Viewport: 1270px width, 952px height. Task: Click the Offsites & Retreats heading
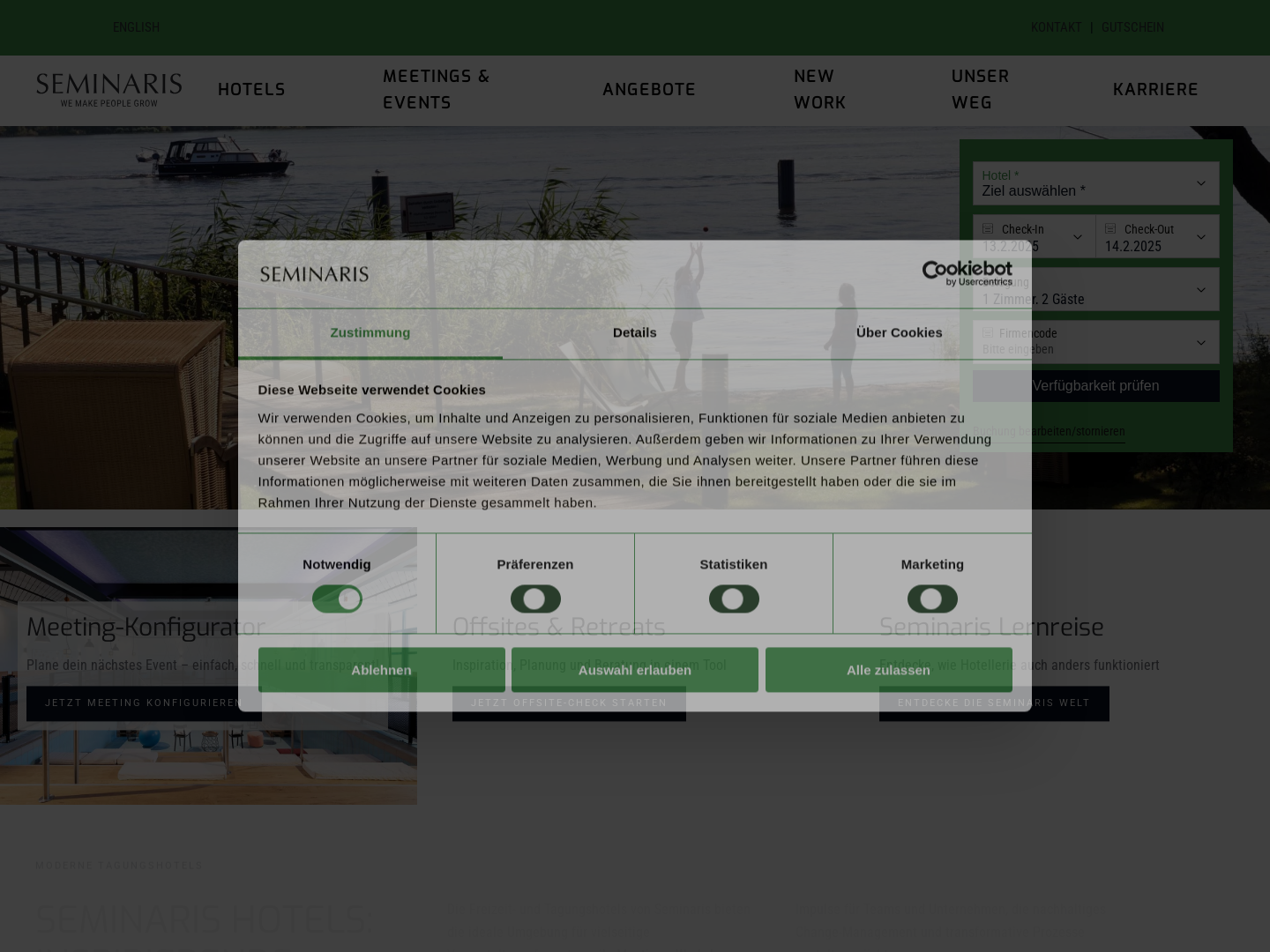(559, 627)
